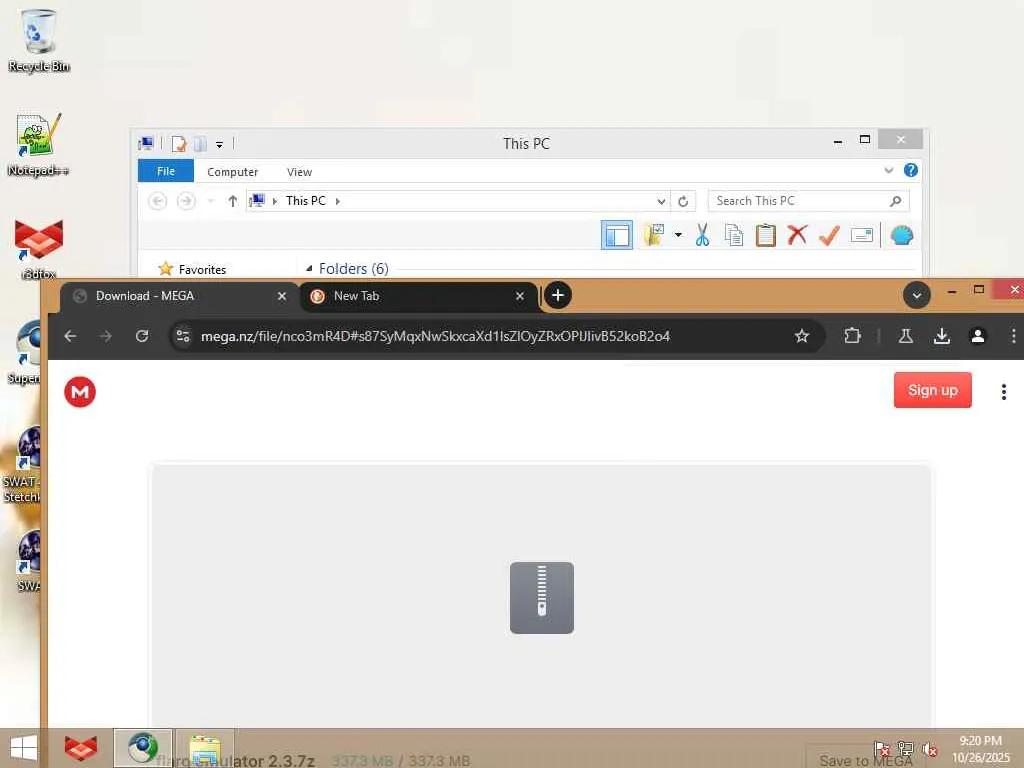This screenshot has width=1024, height=768.
Task: Open Notepad++ desktop shortcut
Action: click(x=39, y=145)
